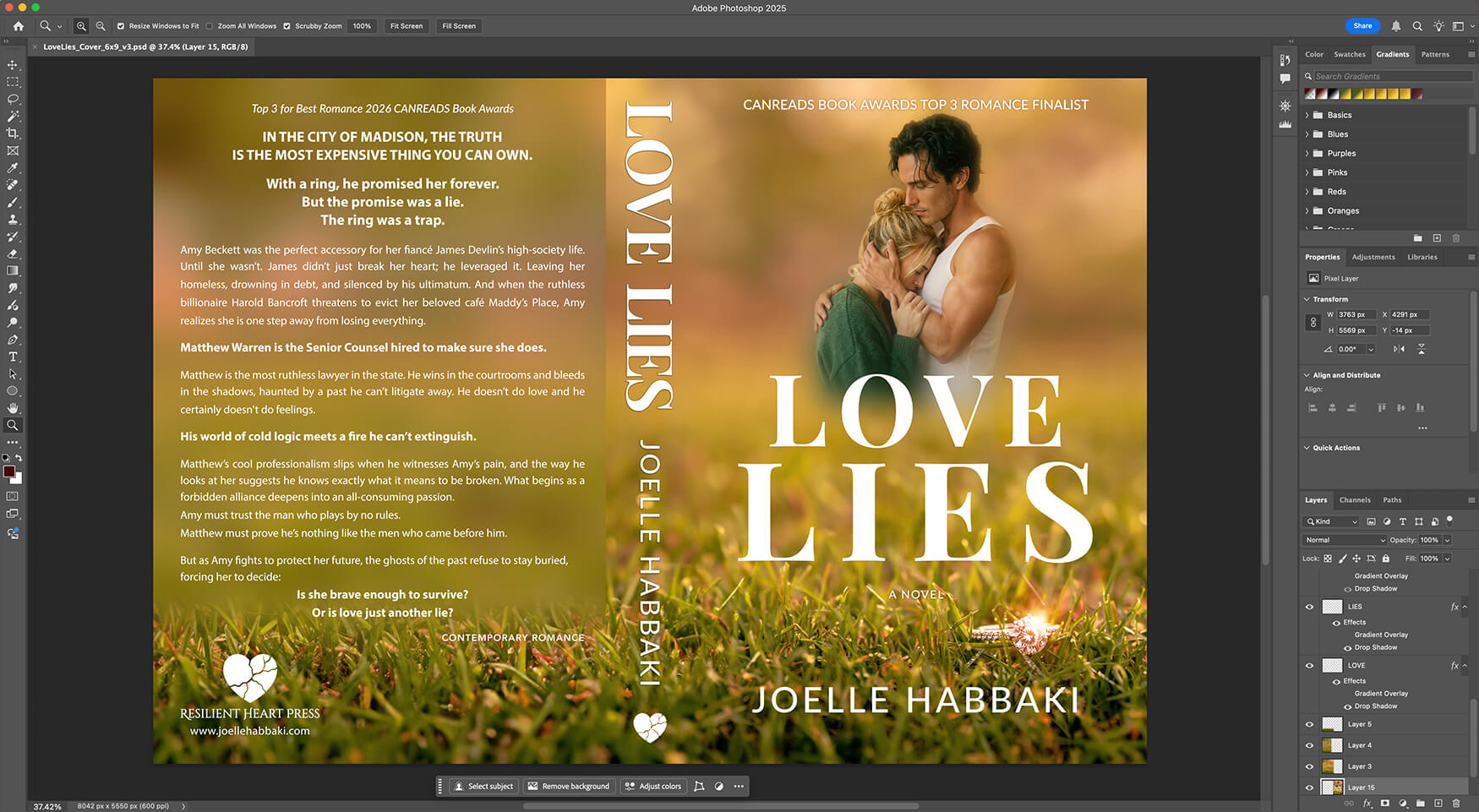Delete layer using the trash icon
This screenshot has width=1479, height=812.
coord(1456,804)
